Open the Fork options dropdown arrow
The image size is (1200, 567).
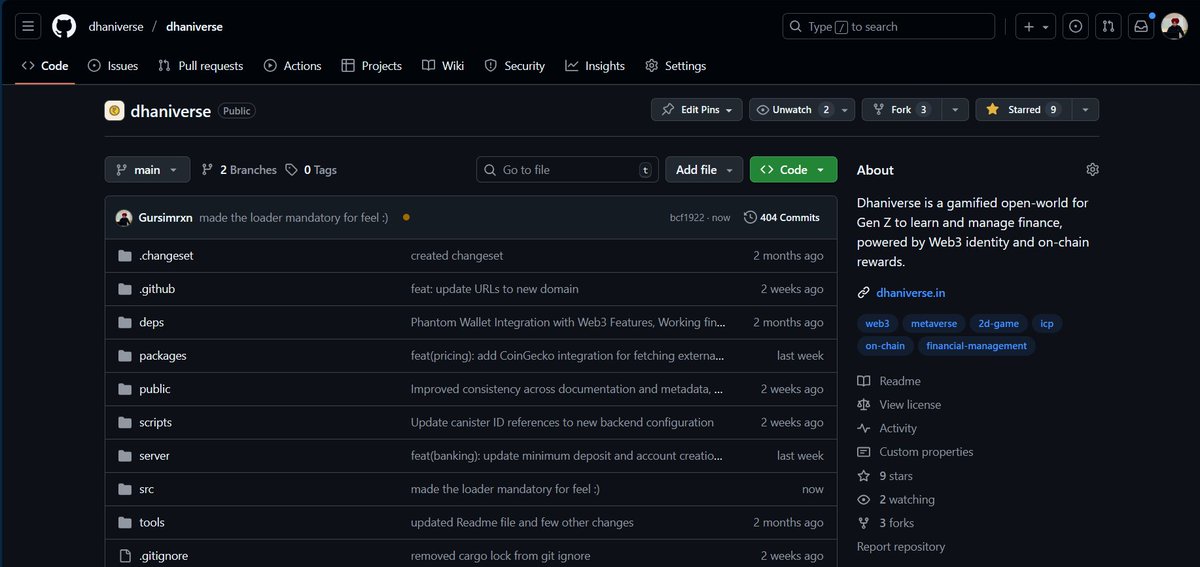click(955, 110)
